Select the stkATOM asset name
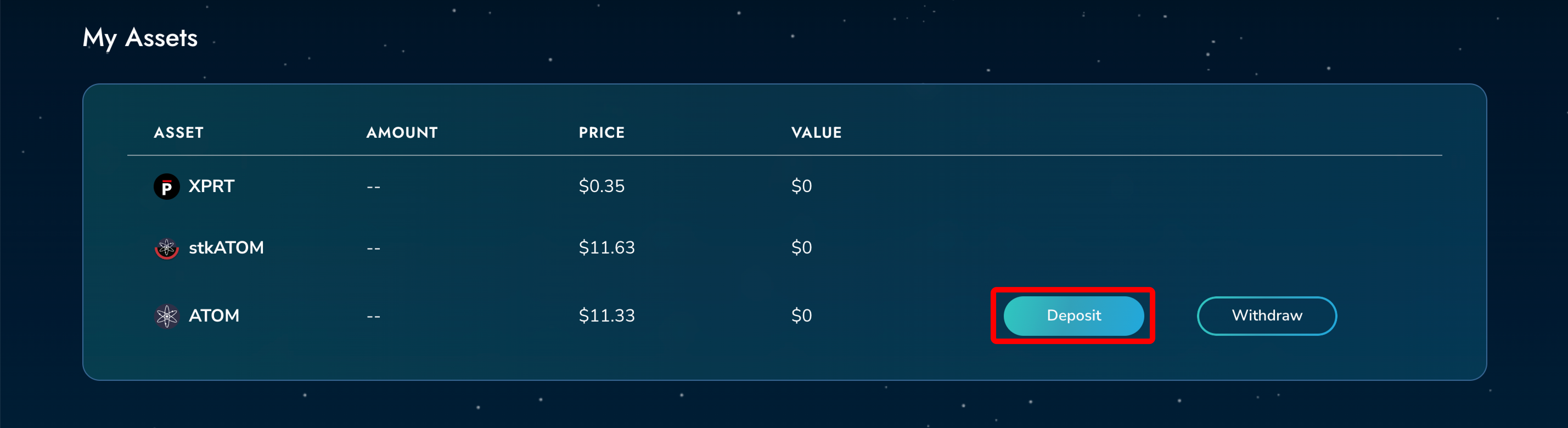 [x=226, y=248]
